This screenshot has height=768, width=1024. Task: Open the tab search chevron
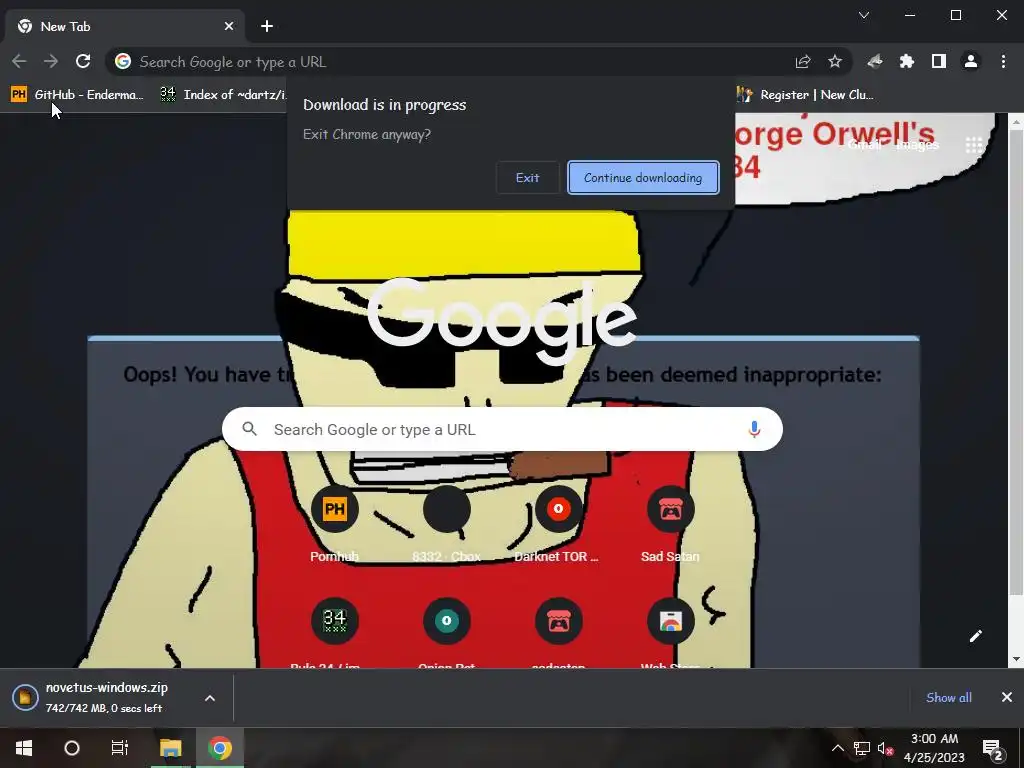tap(864, 15)
